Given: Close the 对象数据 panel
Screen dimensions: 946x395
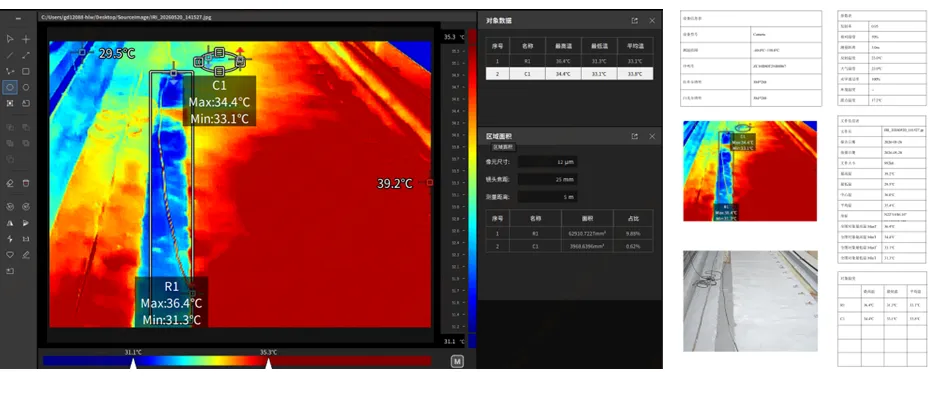Looking at the screenshot, I should pyautogui.click(x=652, y=21).
